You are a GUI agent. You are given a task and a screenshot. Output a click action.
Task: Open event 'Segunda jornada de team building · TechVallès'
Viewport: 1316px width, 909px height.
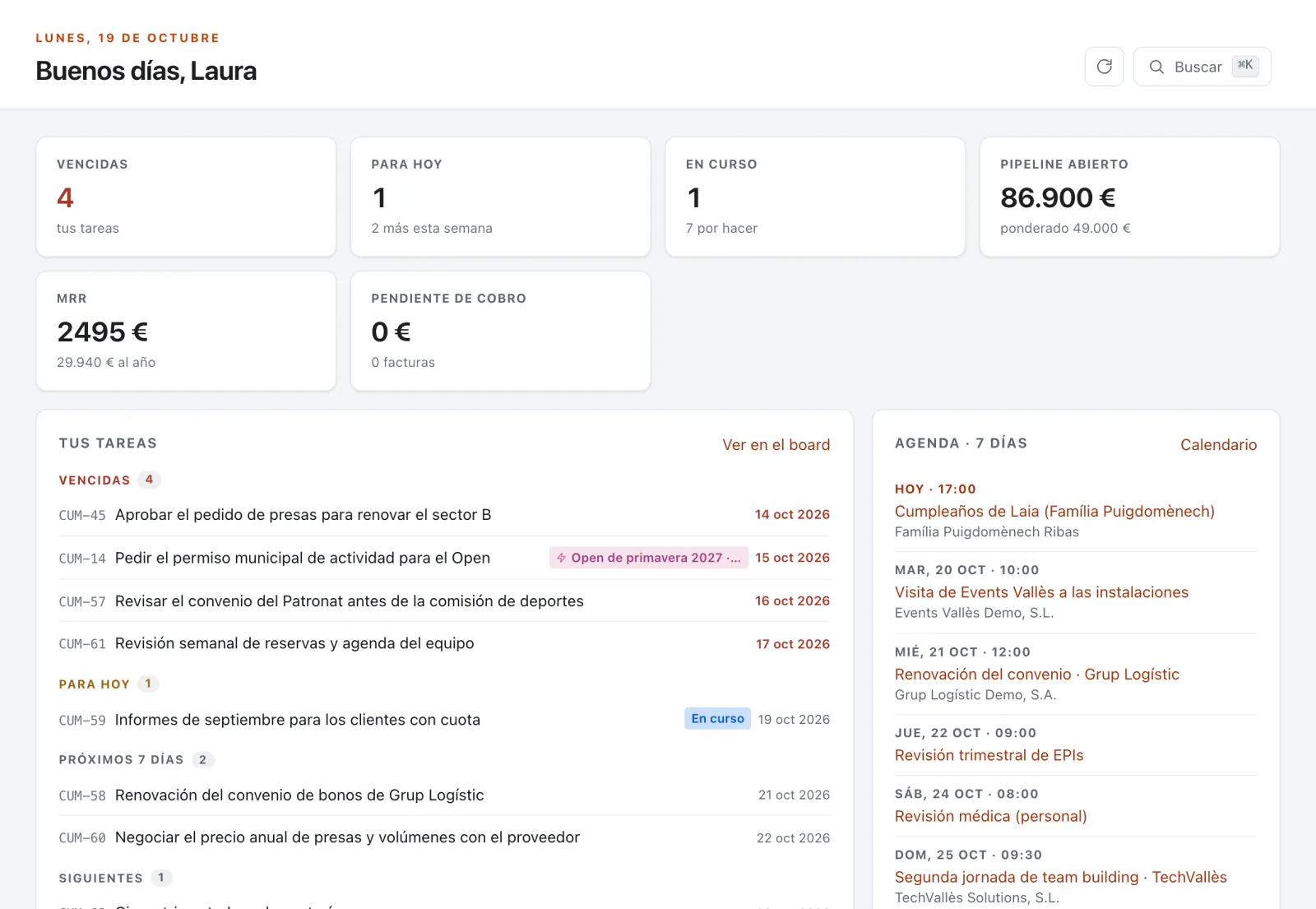(1060, 877)
